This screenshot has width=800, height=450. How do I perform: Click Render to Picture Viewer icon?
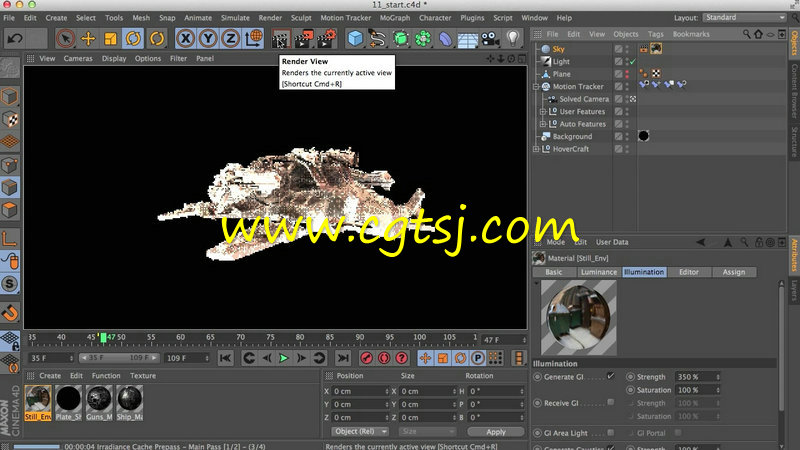304,39
